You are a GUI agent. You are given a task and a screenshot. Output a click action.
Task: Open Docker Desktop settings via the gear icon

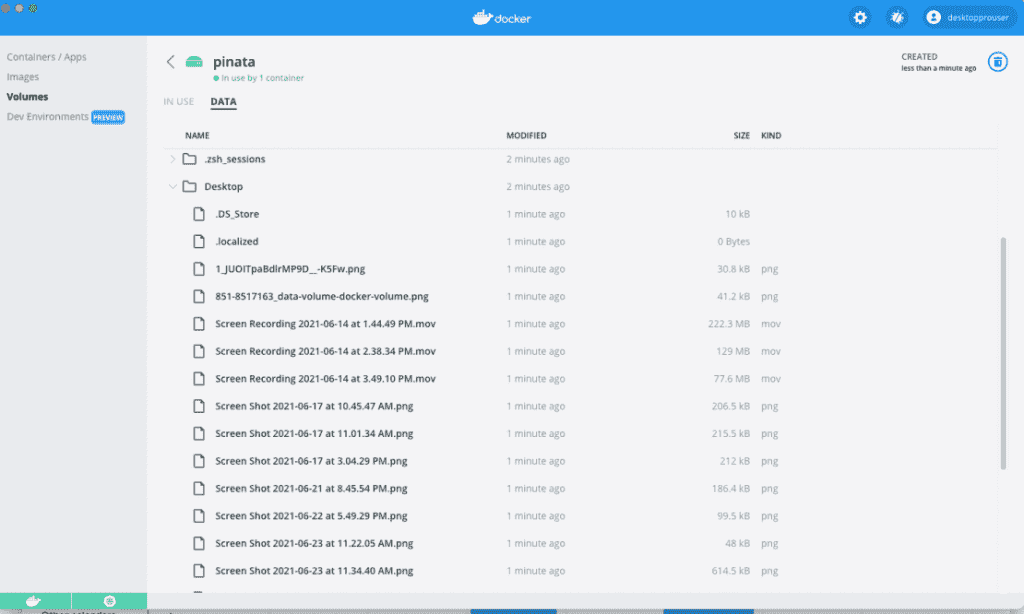860,17
